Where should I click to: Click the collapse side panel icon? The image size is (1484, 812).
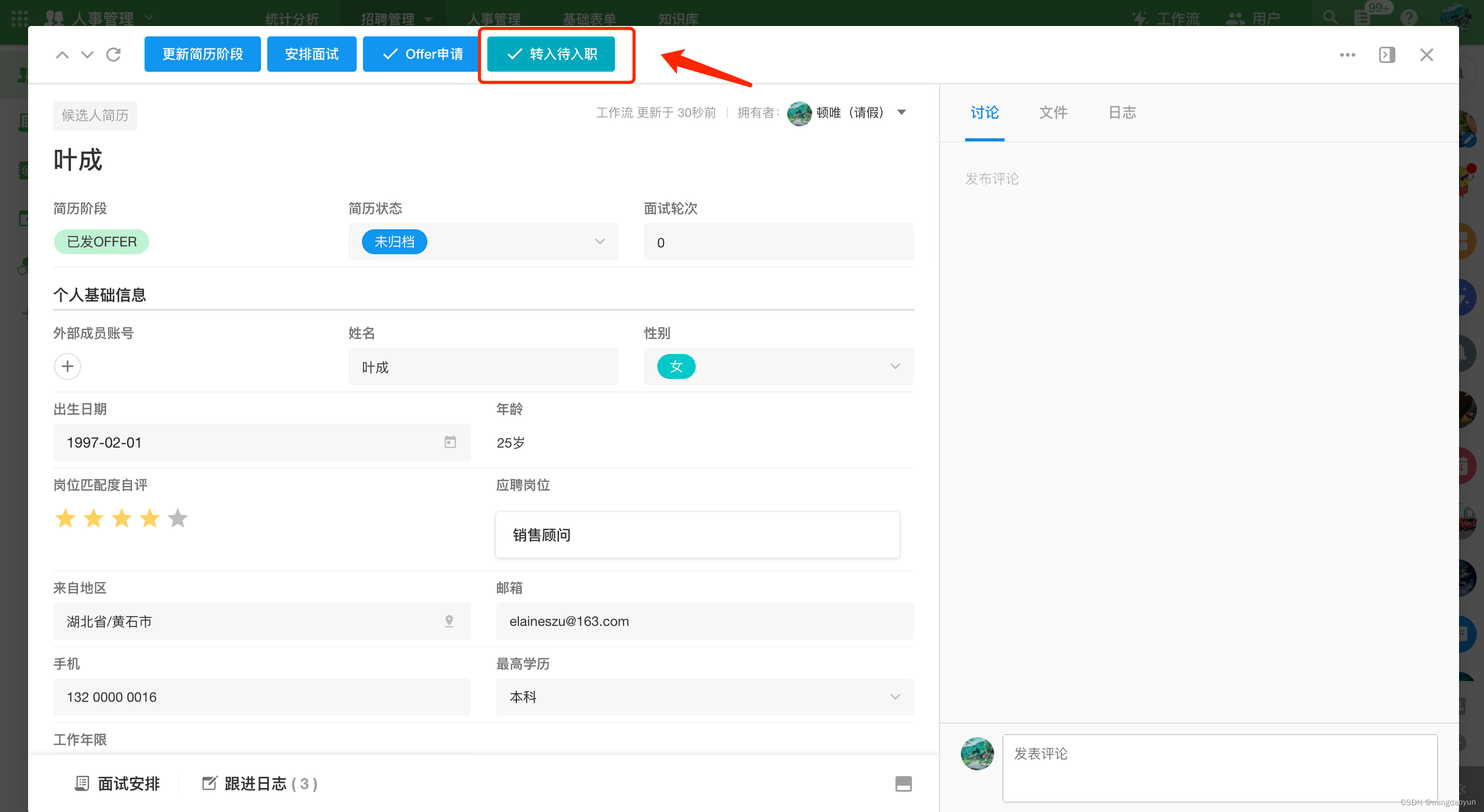(1387, 55)
